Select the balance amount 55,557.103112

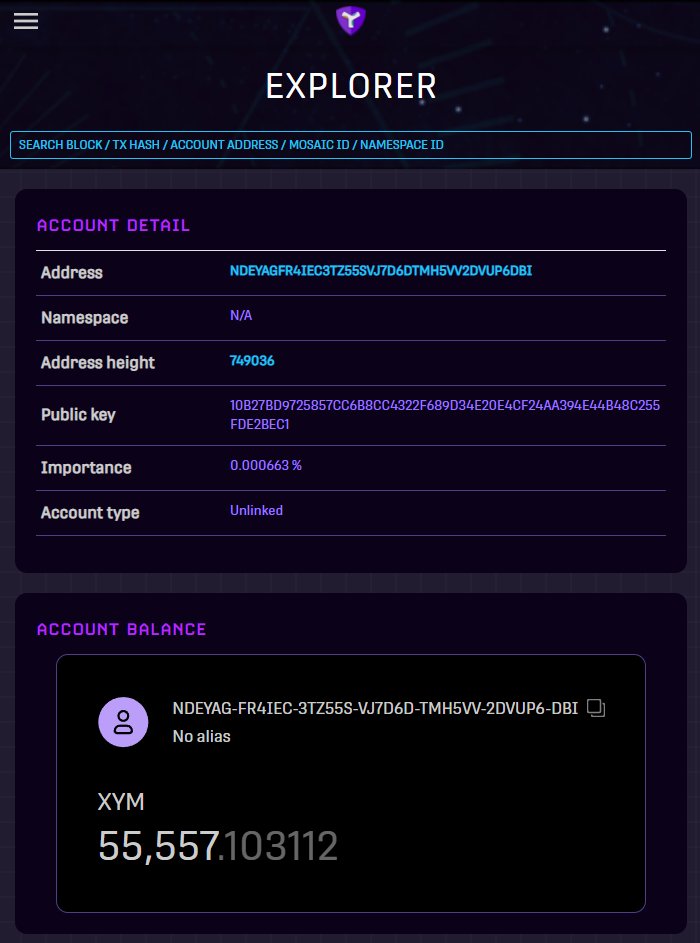pos(218,846)
